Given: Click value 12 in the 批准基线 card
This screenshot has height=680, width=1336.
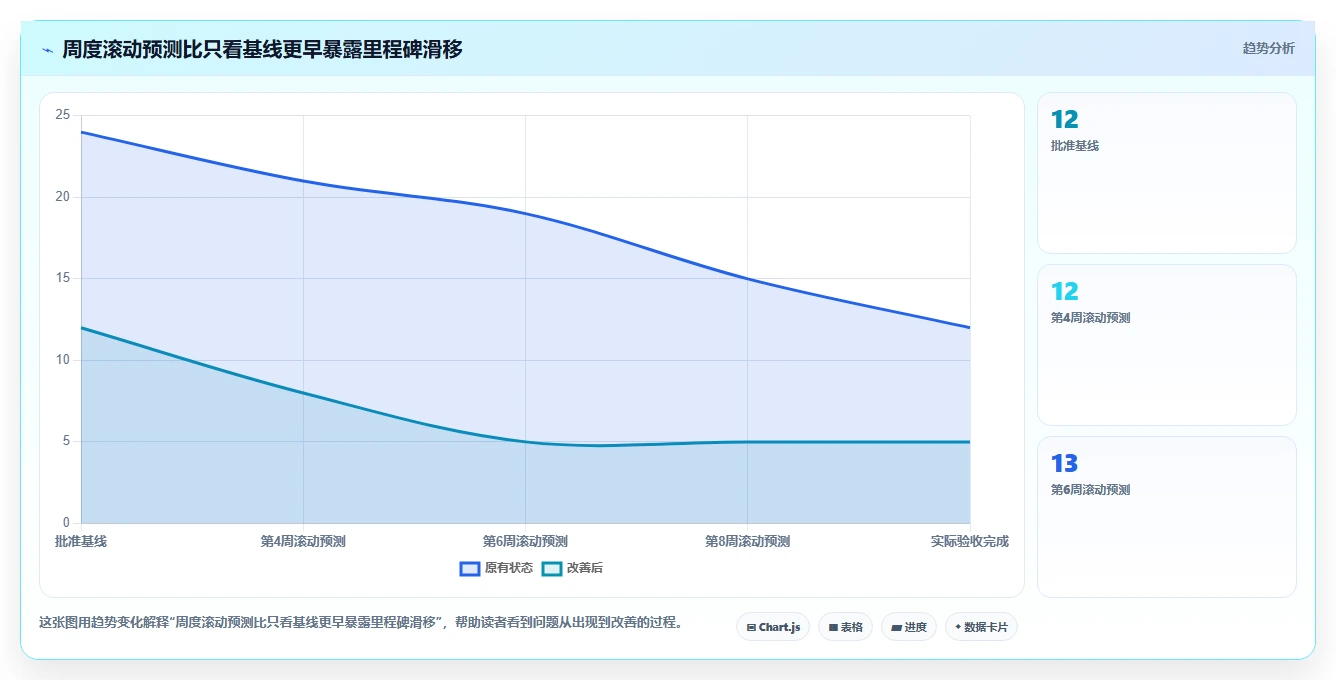Looking at the screenshot, I should 1065,120.
